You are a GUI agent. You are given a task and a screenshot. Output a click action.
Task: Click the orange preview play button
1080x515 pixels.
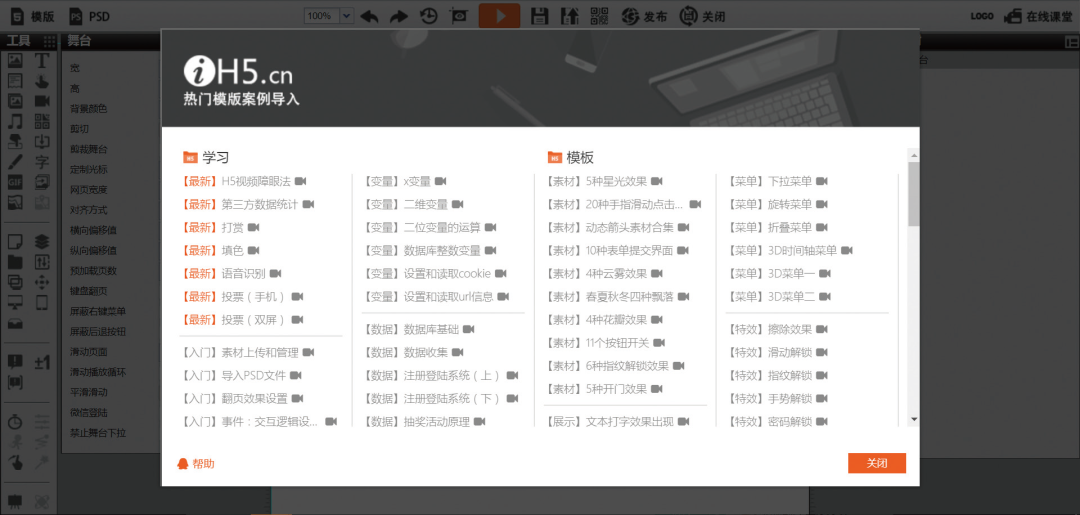(499, 16)
